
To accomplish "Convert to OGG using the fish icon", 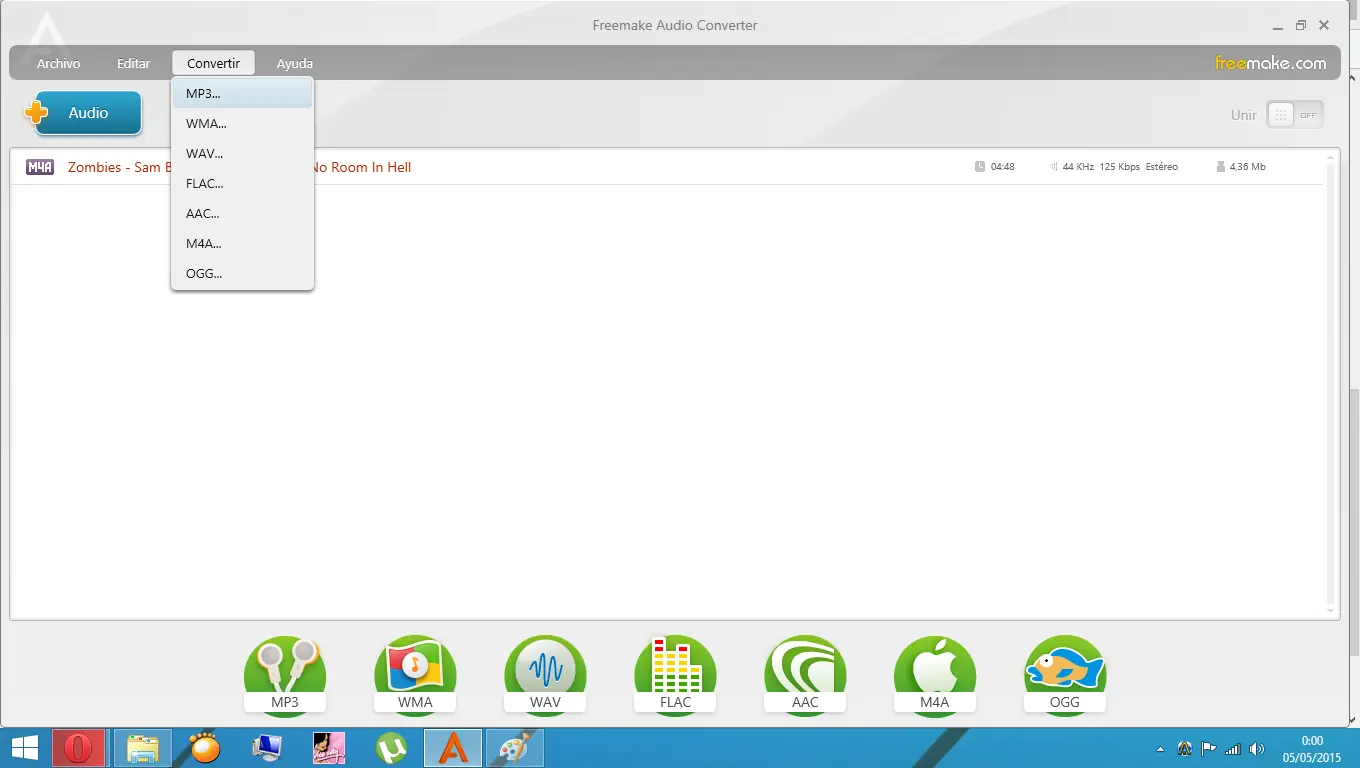I will 1065,675.
